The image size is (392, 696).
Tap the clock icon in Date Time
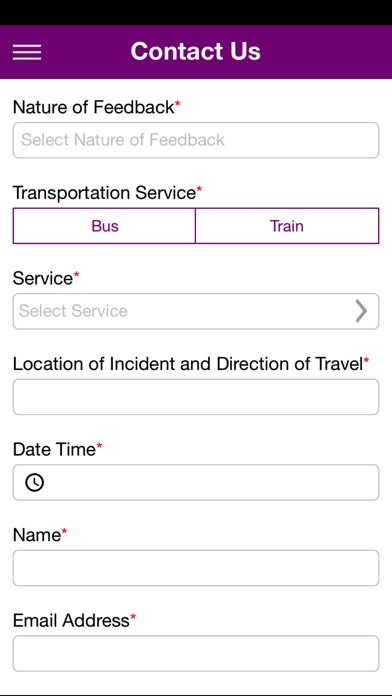(x=35, y=482)
